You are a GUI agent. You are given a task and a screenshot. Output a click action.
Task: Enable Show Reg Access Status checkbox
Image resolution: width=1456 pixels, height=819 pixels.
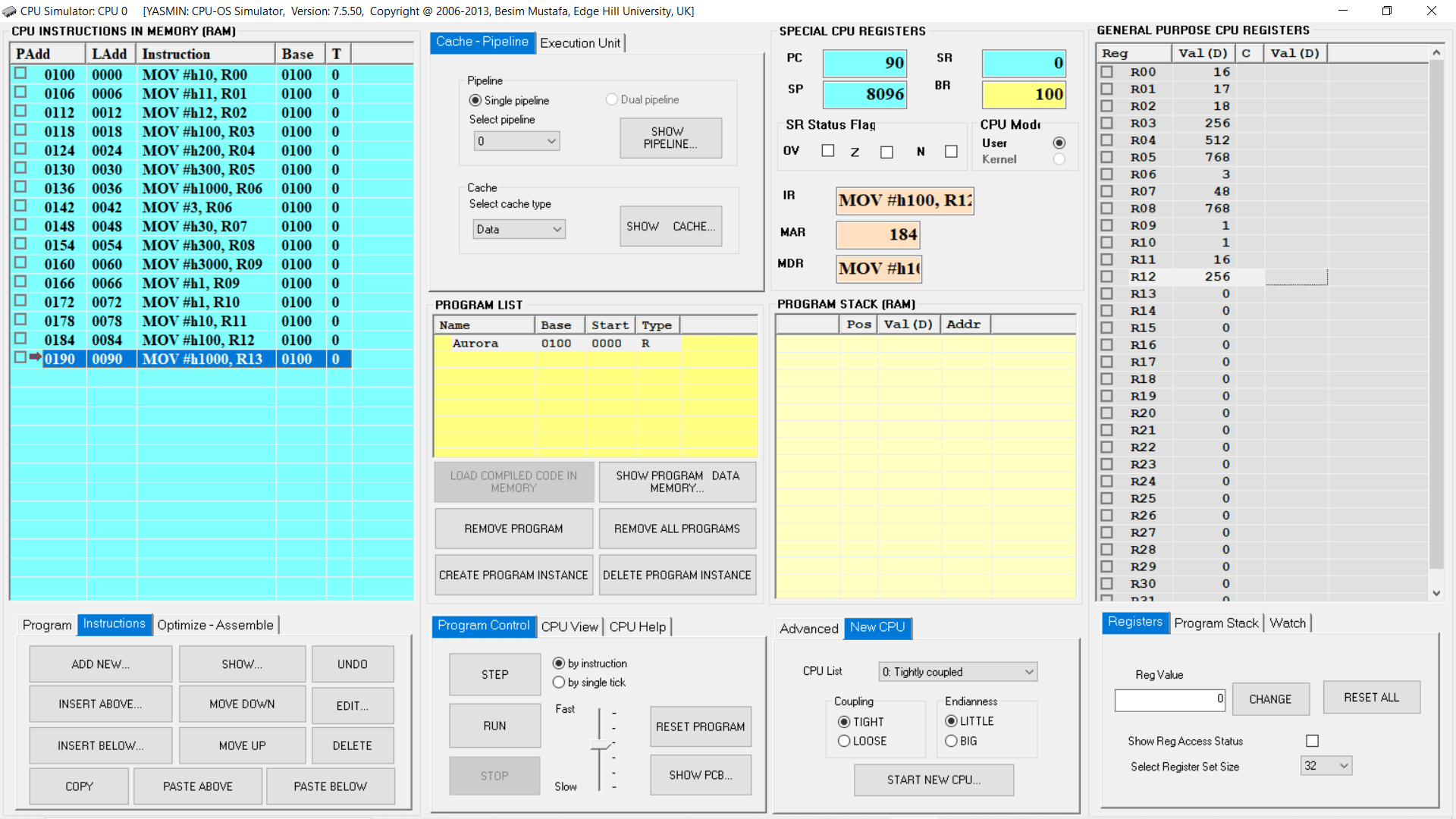pyautogui.click(x=1313, y=741)
